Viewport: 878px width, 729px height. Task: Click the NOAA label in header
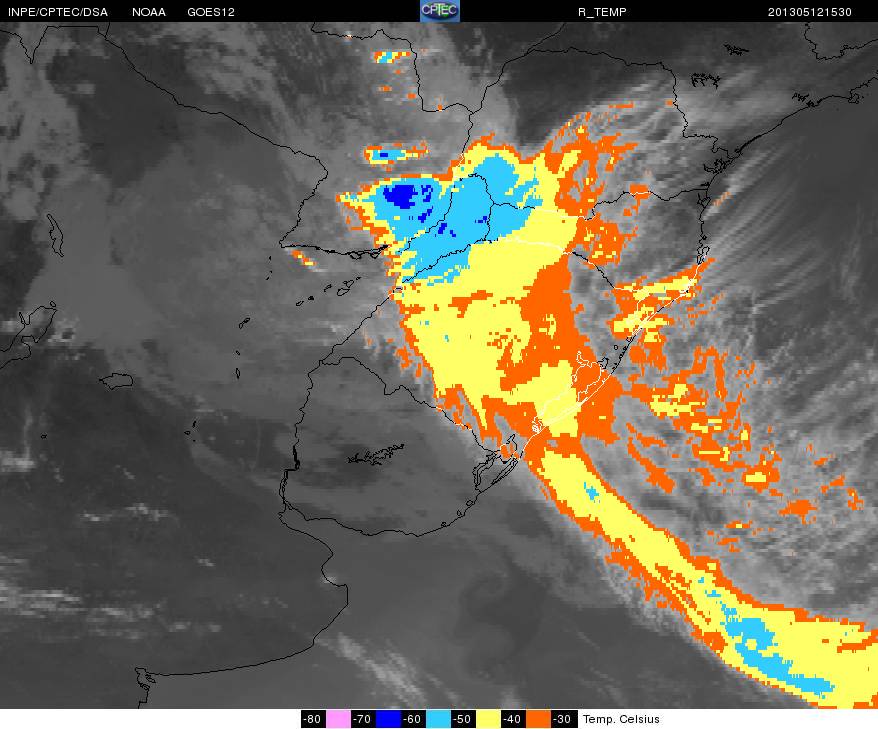coord(148,12)
